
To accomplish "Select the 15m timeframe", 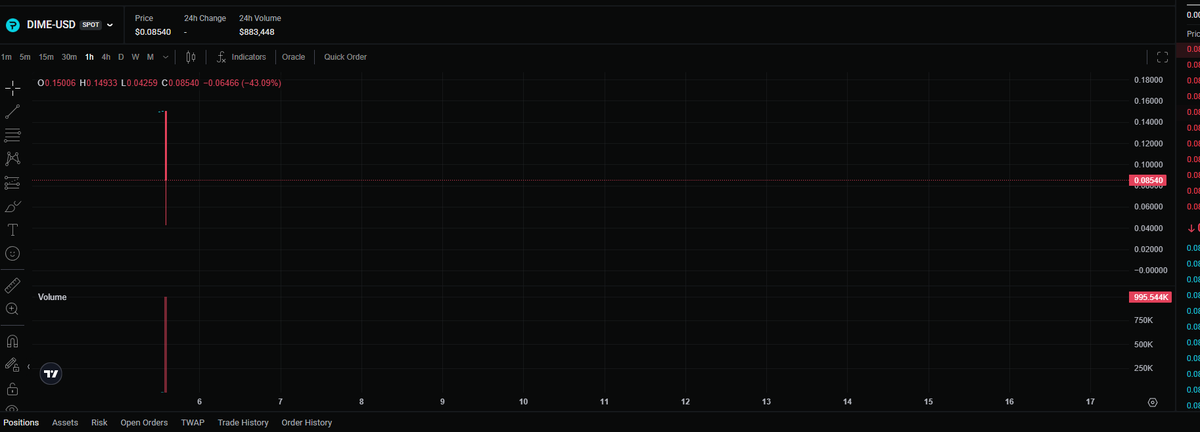I will [46, 57].
